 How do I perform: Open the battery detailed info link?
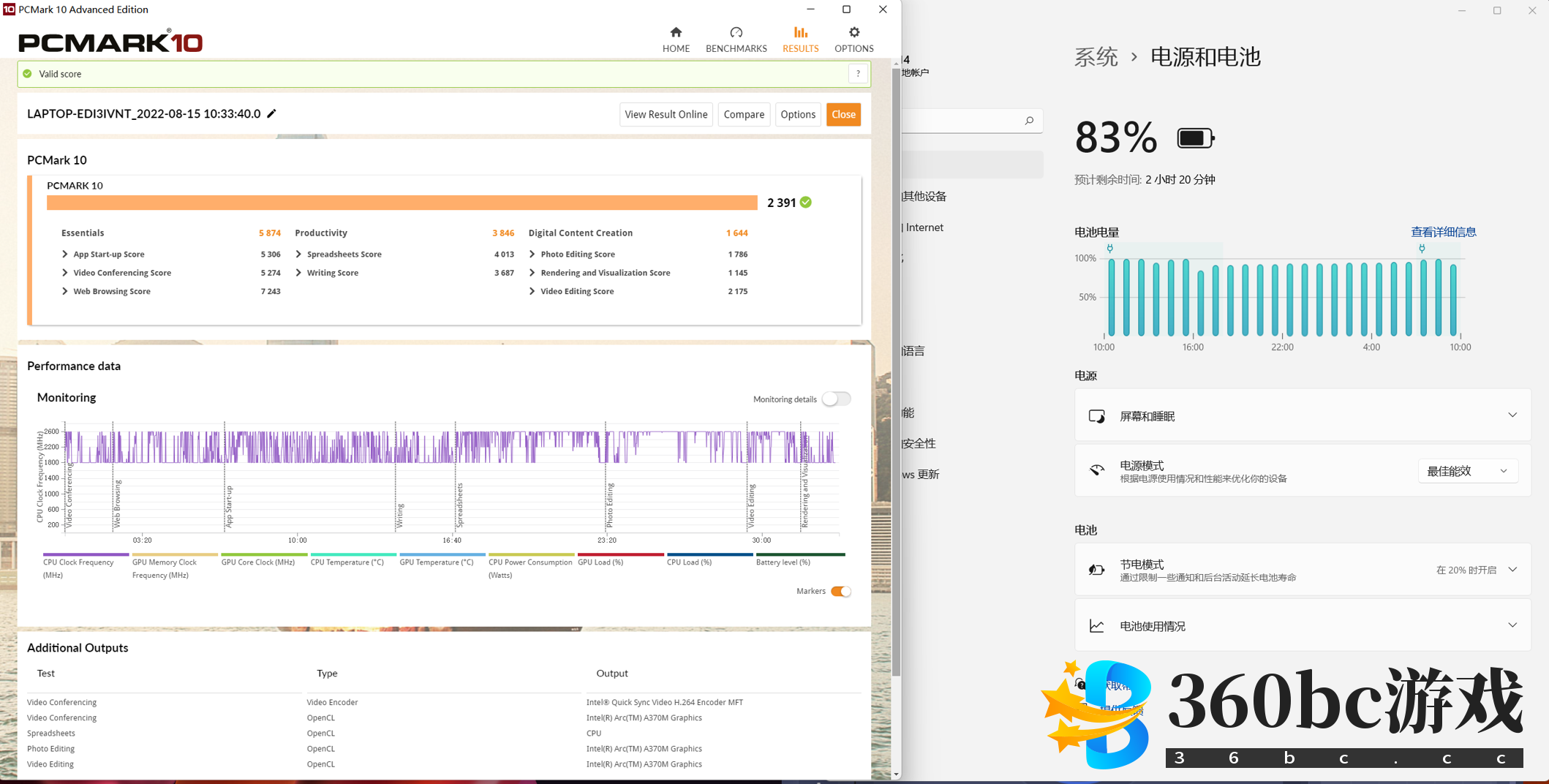pyautogui.click(x=1443, y=232)
